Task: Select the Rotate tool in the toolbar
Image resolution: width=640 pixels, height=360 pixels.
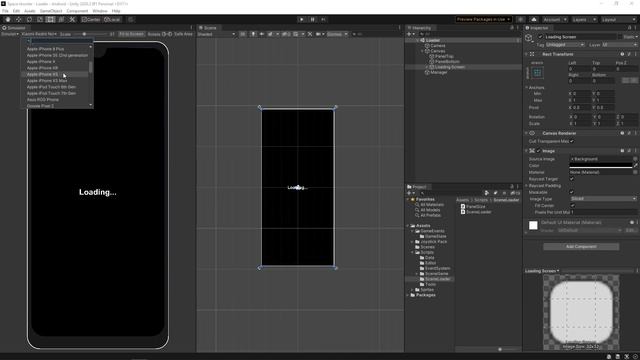Action: (29, 20)
